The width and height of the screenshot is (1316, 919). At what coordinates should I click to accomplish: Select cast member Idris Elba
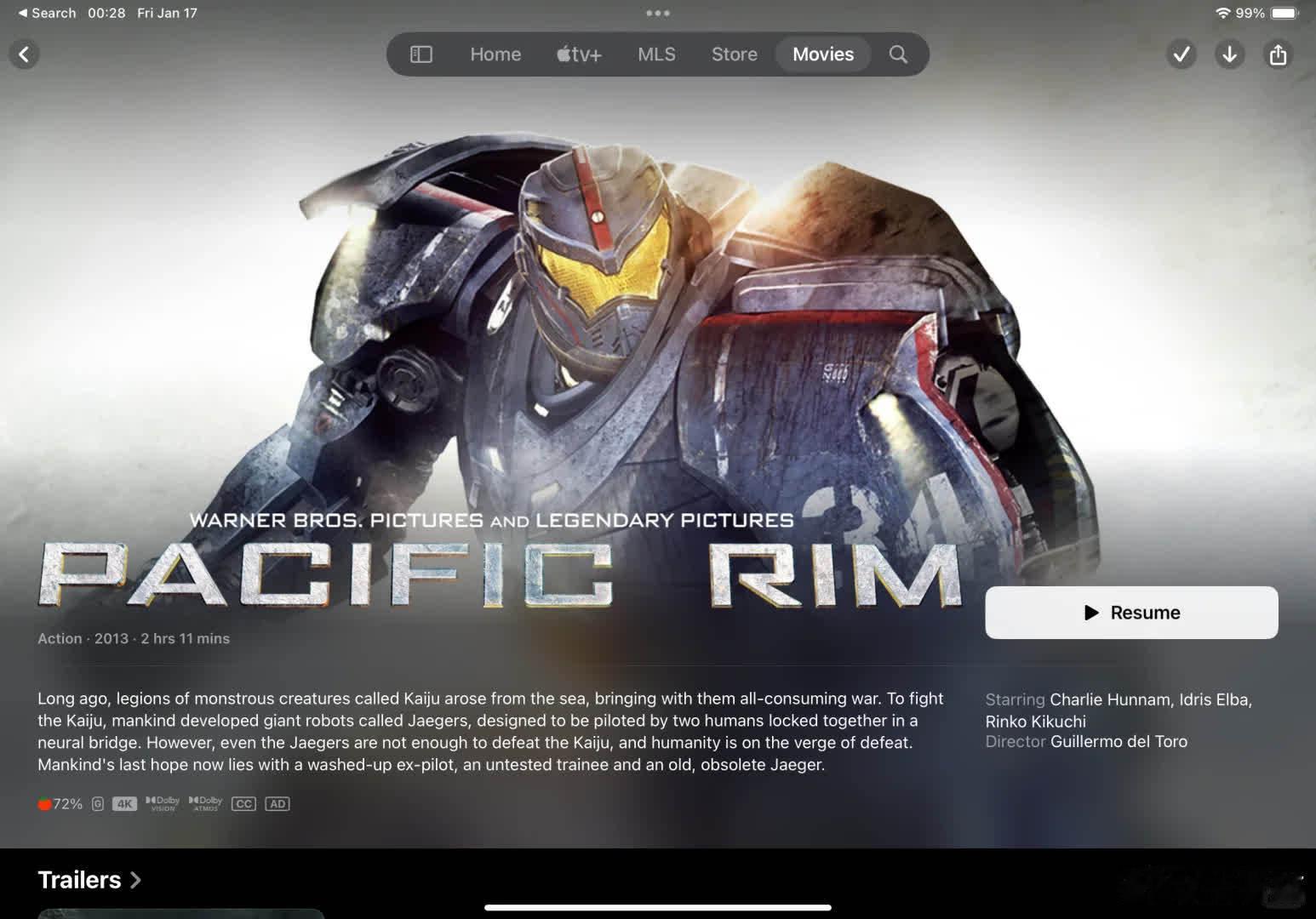tap(1214, 699)
